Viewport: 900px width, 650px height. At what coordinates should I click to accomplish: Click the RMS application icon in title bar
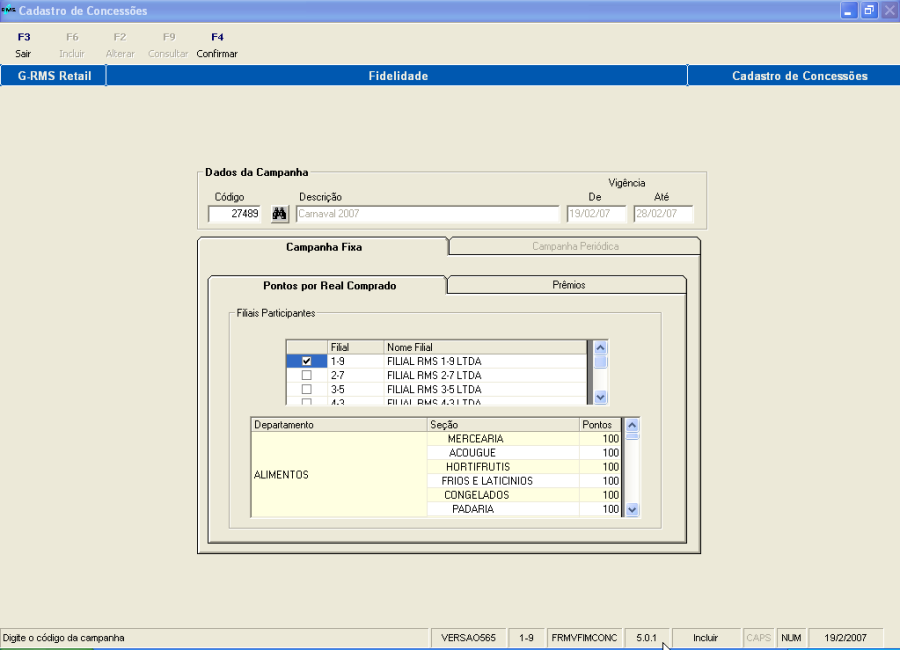(9, 10)
